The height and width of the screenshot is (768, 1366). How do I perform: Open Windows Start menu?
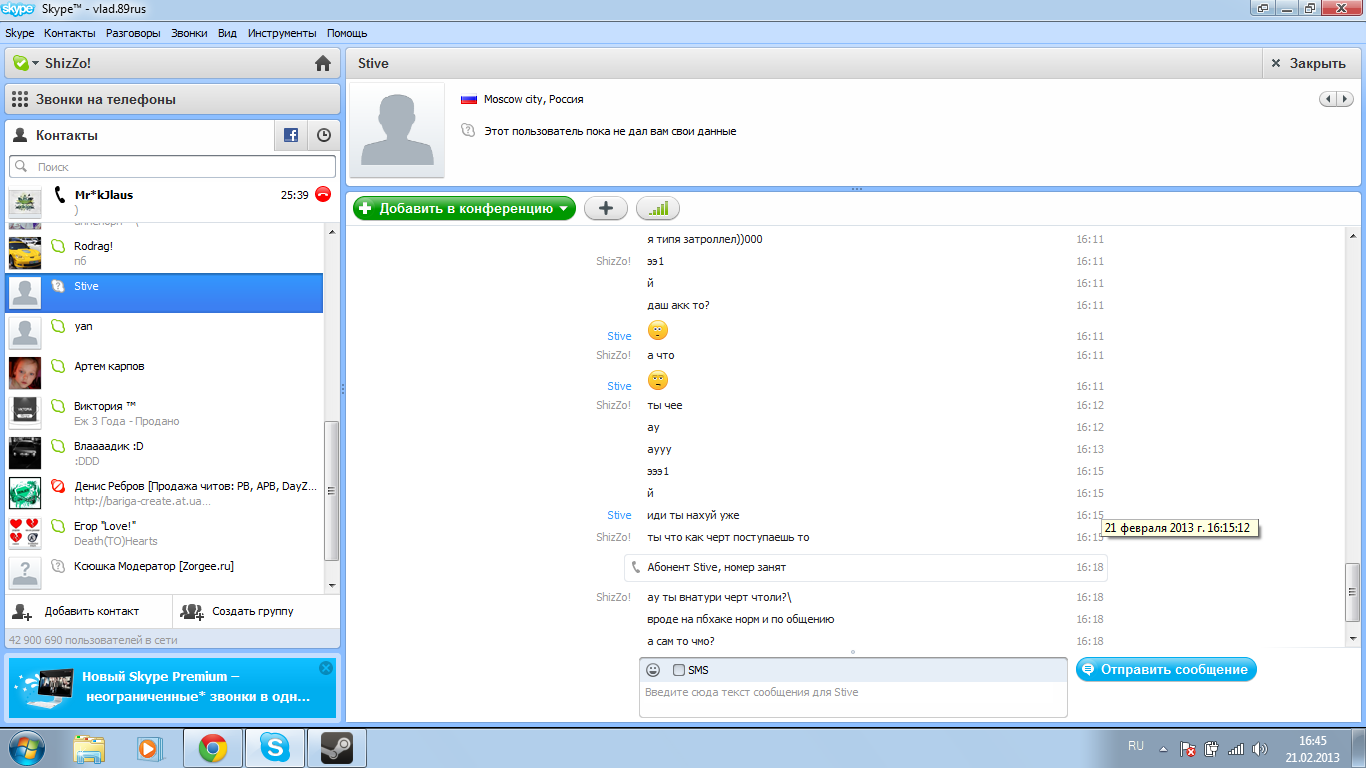pos(25,747)
